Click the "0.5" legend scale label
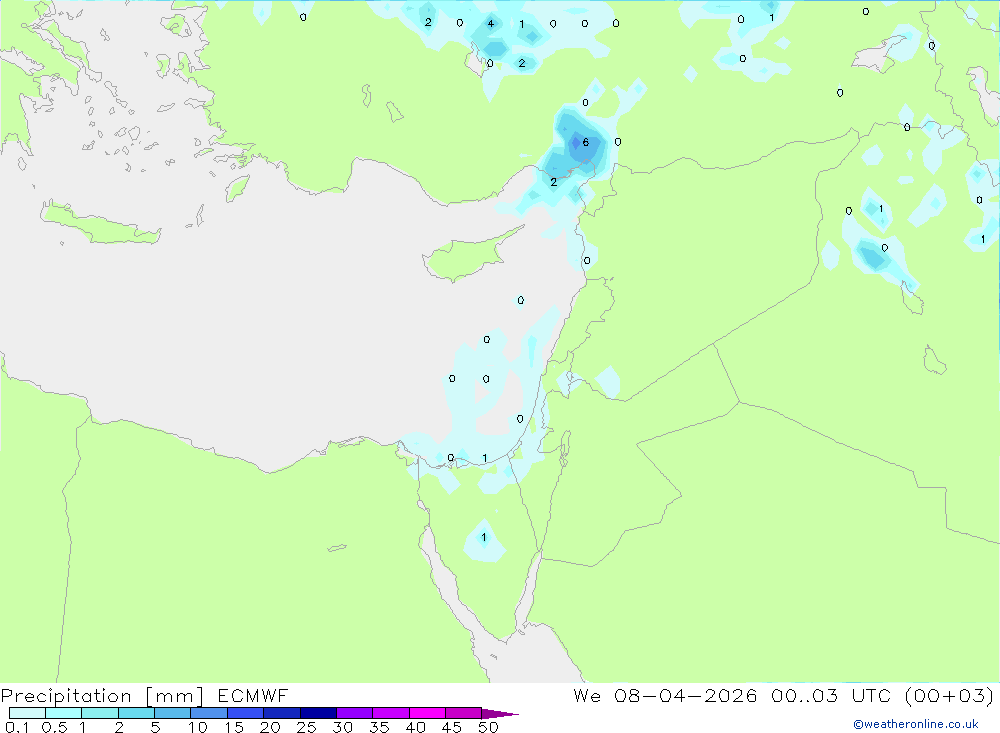The height and width of the screenshot is (733, 1000). tap(54, 727)
